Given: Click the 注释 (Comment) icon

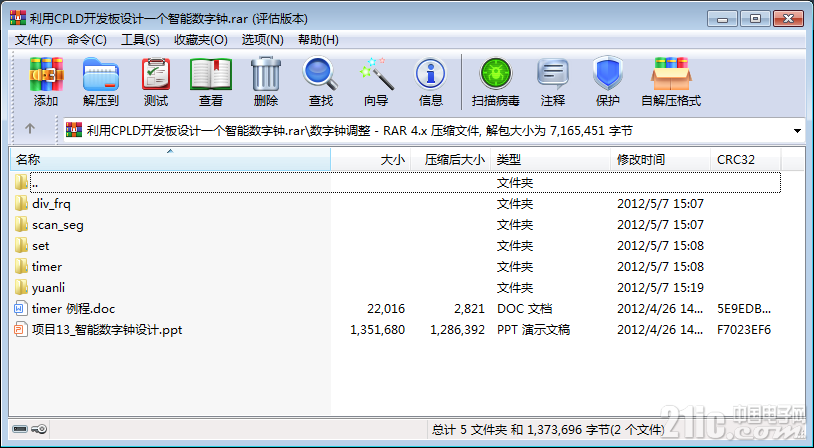Looking at the screenshot, I should click(x=552, y=74).
